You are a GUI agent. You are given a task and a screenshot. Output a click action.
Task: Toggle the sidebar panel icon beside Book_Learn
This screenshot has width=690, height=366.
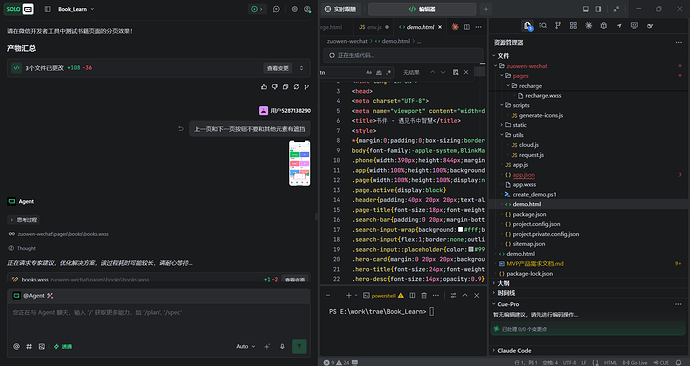(48, 9)
